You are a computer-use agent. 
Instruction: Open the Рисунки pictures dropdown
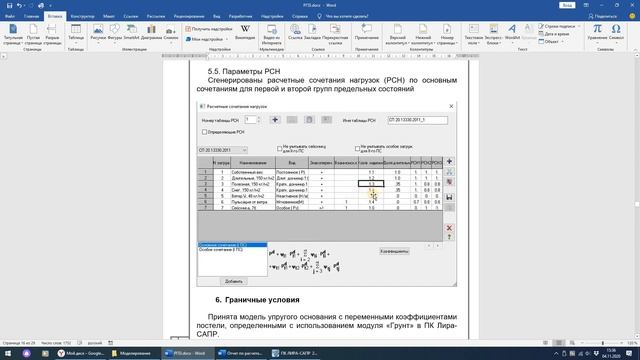coord(98,34)
